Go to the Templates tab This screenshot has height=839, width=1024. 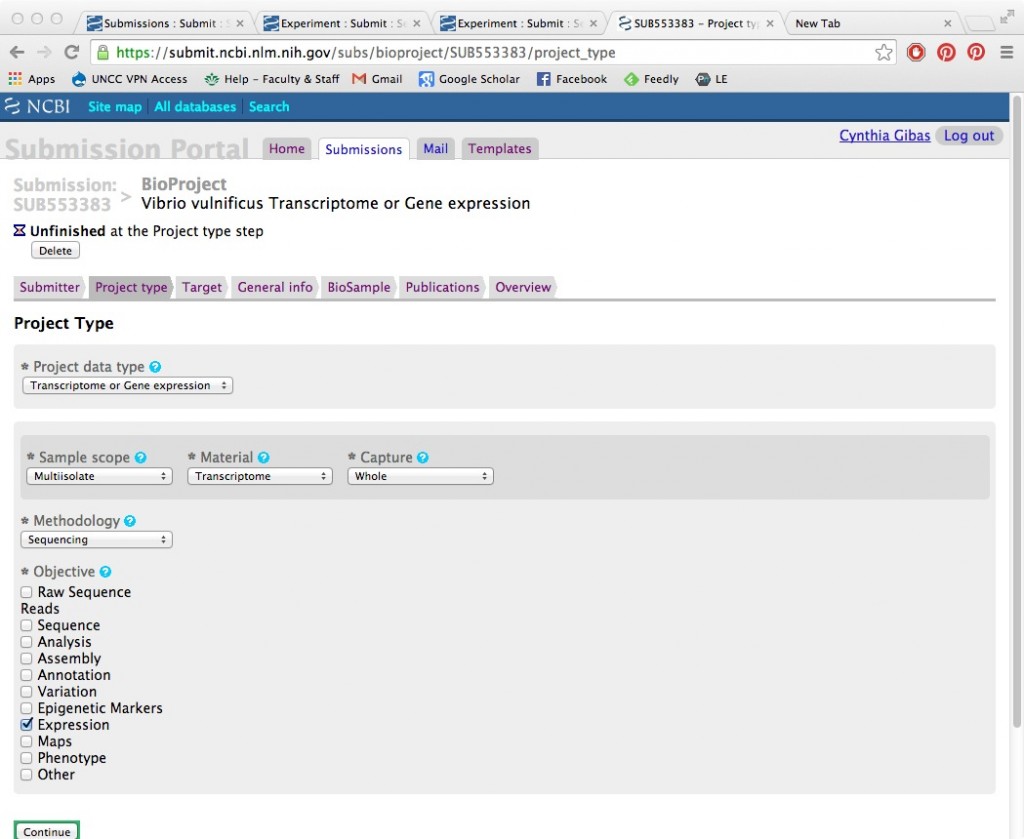(499, 149)
